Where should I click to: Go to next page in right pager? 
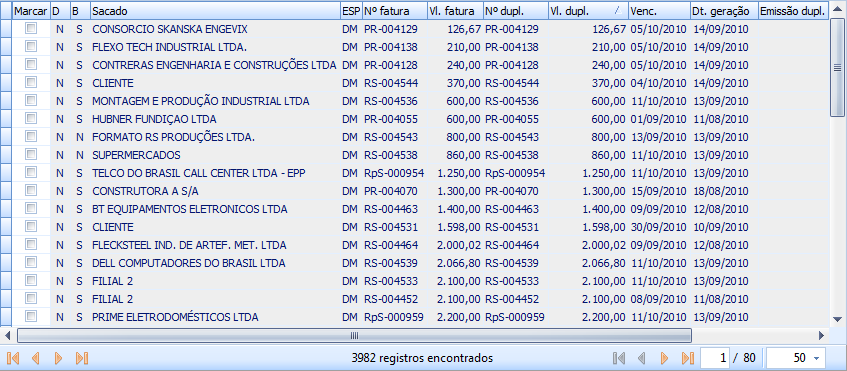tap(665, 358)
